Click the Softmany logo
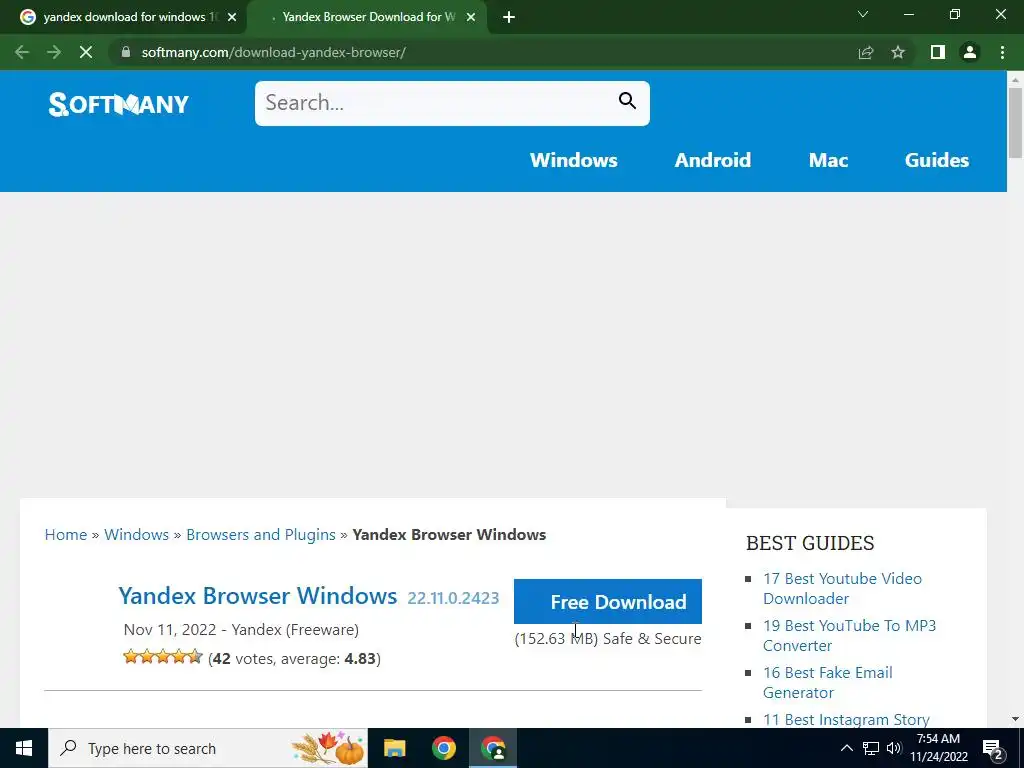Image resolution: width=1024 pixels, height=768 pixels. (119, 104)
